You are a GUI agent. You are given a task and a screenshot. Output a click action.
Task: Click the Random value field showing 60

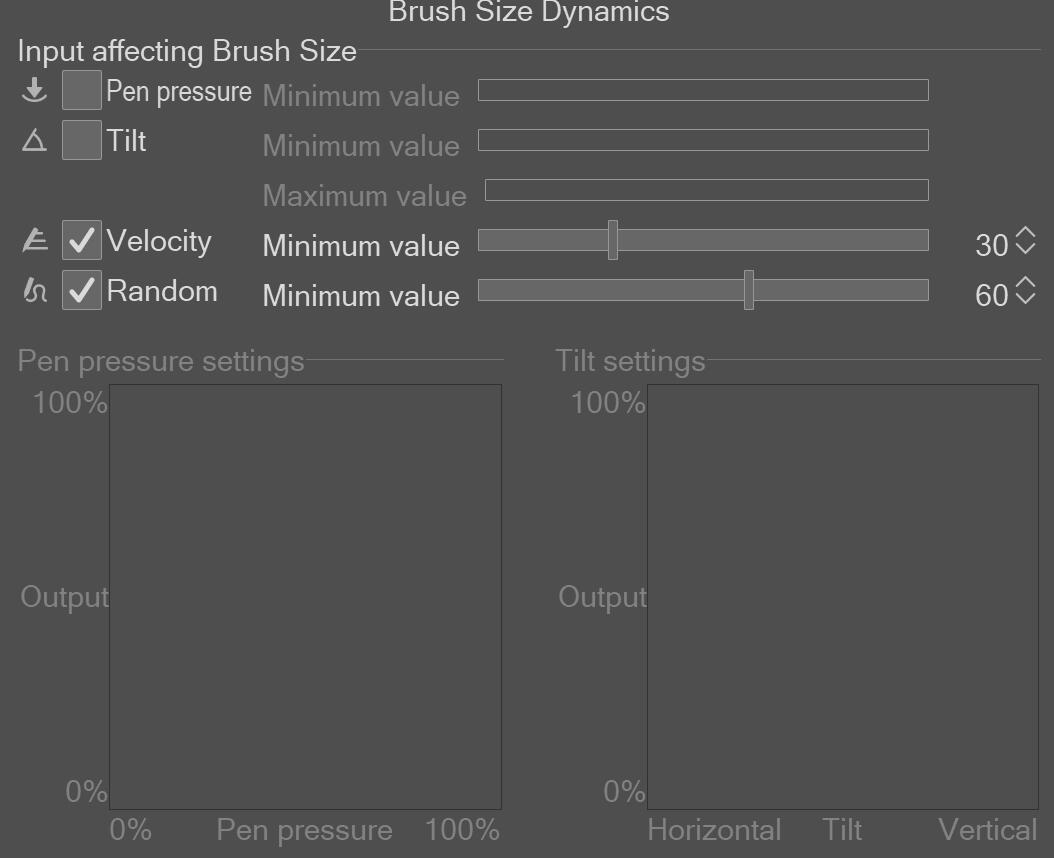(x=991, y=295)
